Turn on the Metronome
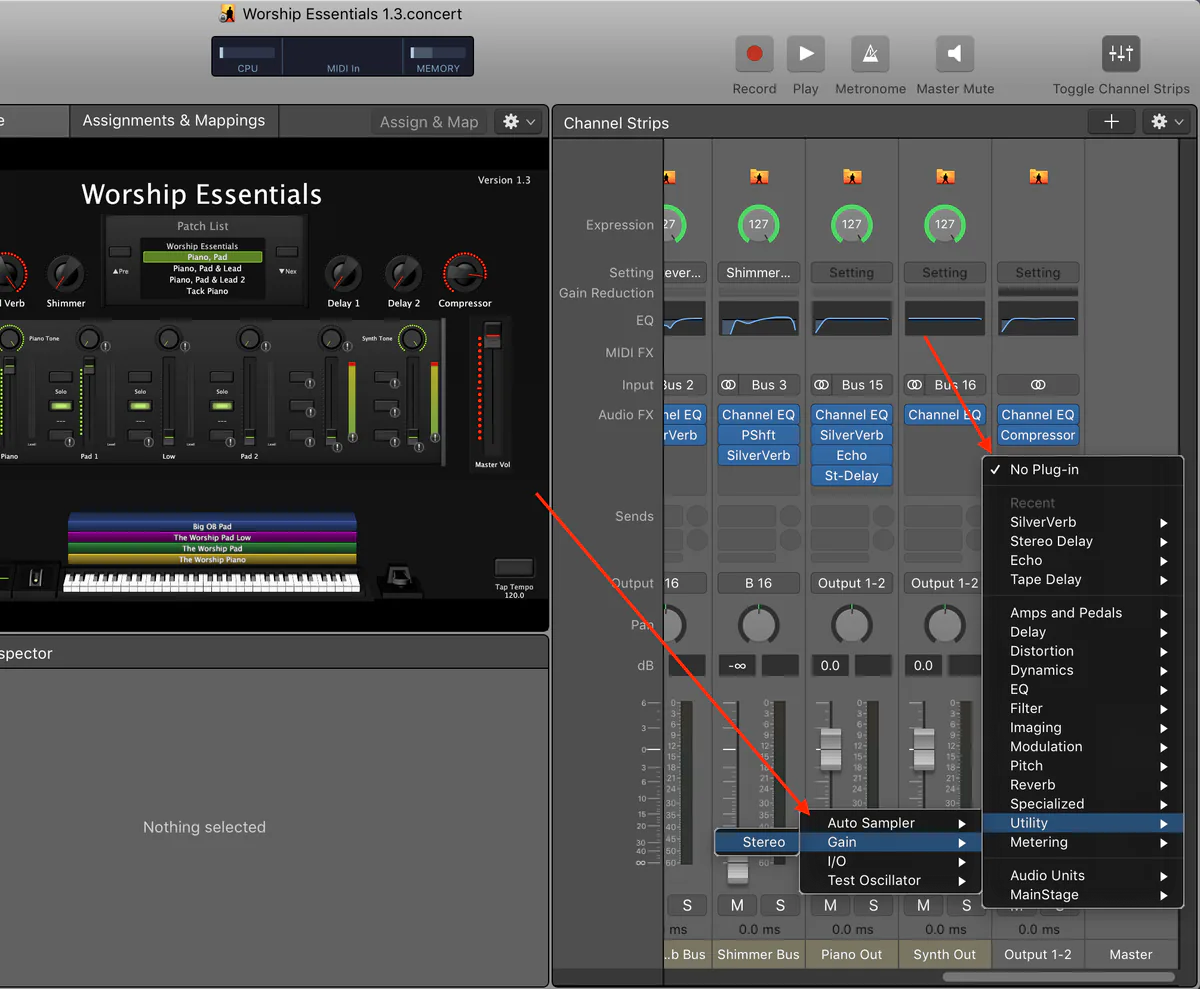Screen dimensions: 1200x989 870,54
